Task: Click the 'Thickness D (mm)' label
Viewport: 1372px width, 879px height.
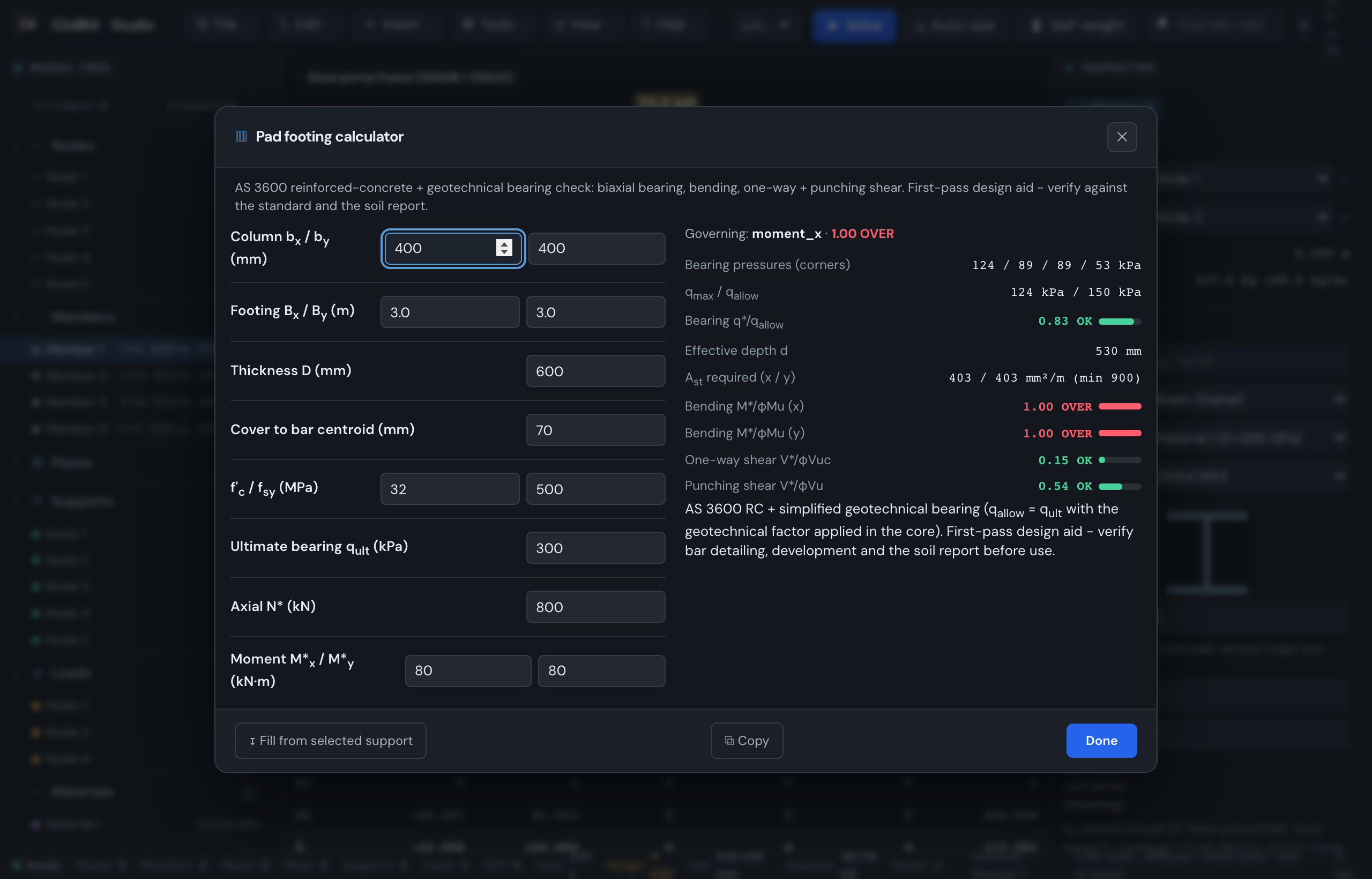Action: point(290,370)
